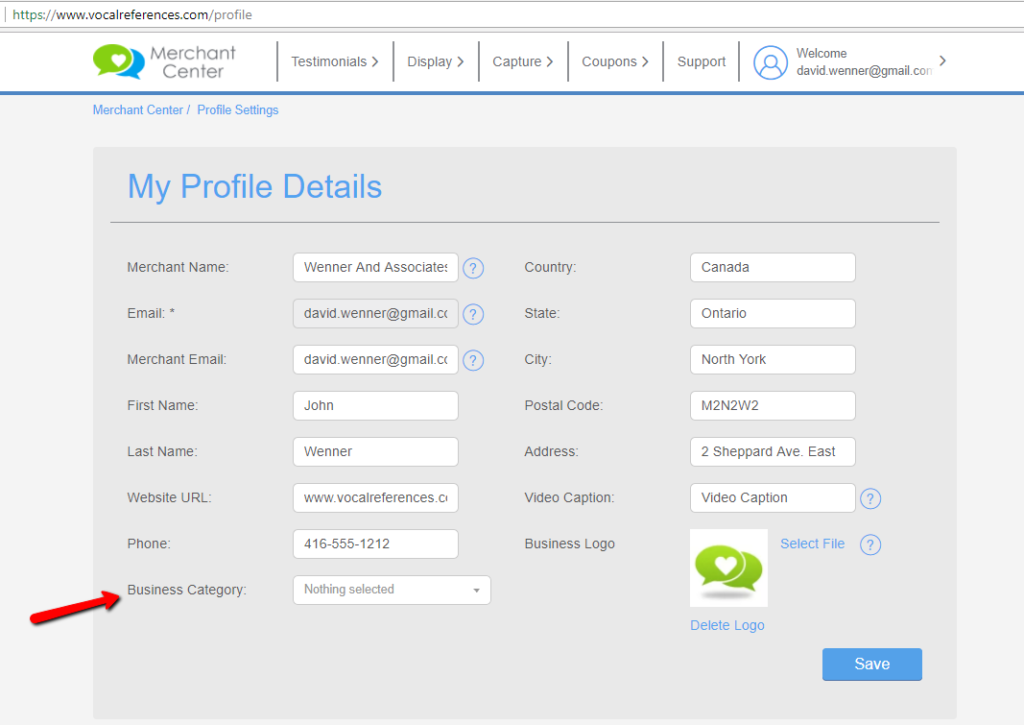Click the user profile avatar icon

(770, 62)
